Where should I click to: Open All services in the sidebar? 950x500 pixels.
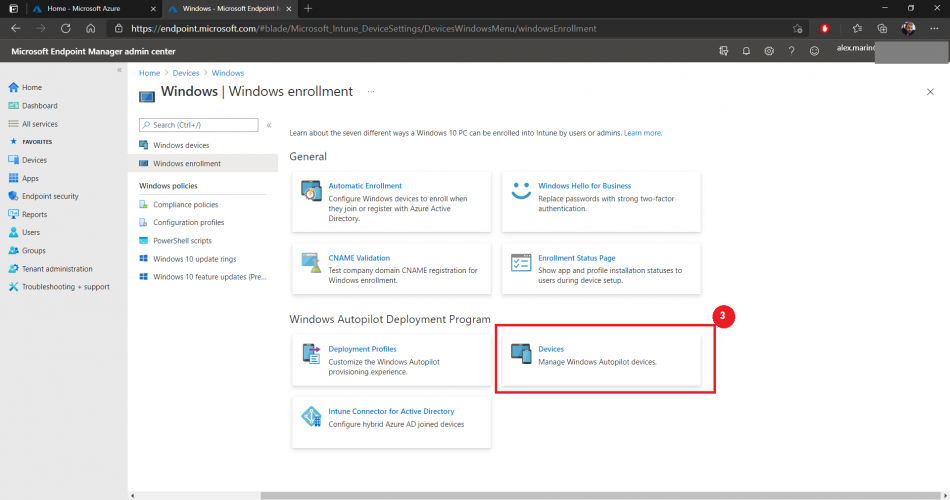point(33,124)
